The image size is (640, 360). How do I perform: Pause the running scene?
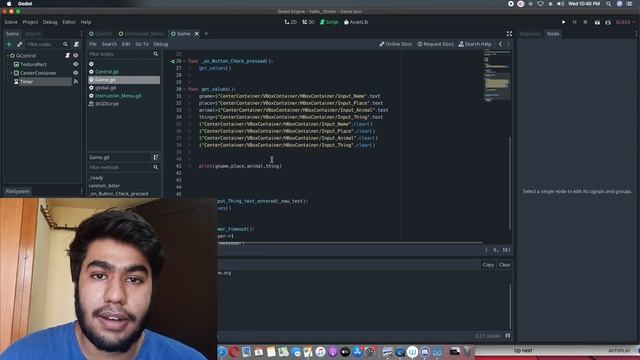(575, 22)
